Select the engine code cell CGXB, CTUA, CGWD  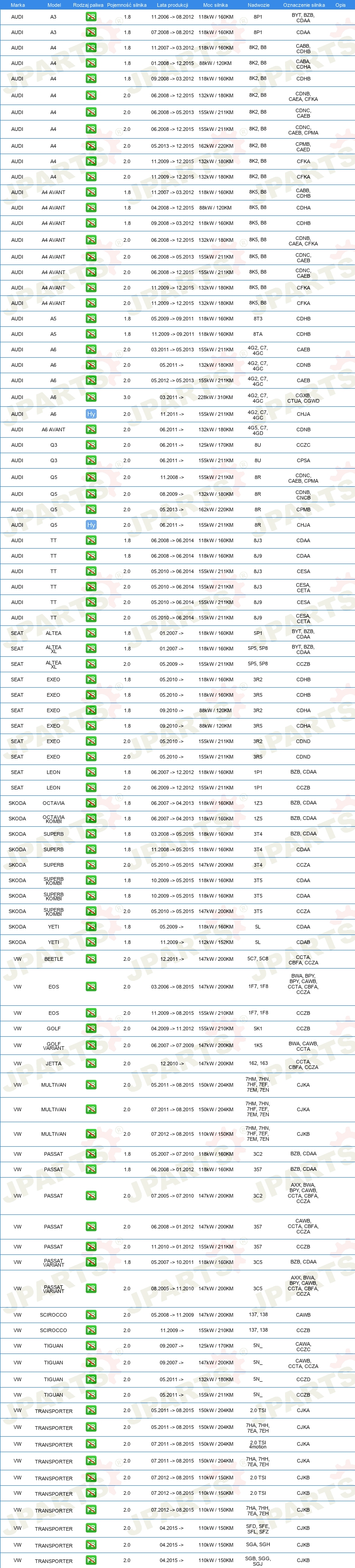click(303, 398)
